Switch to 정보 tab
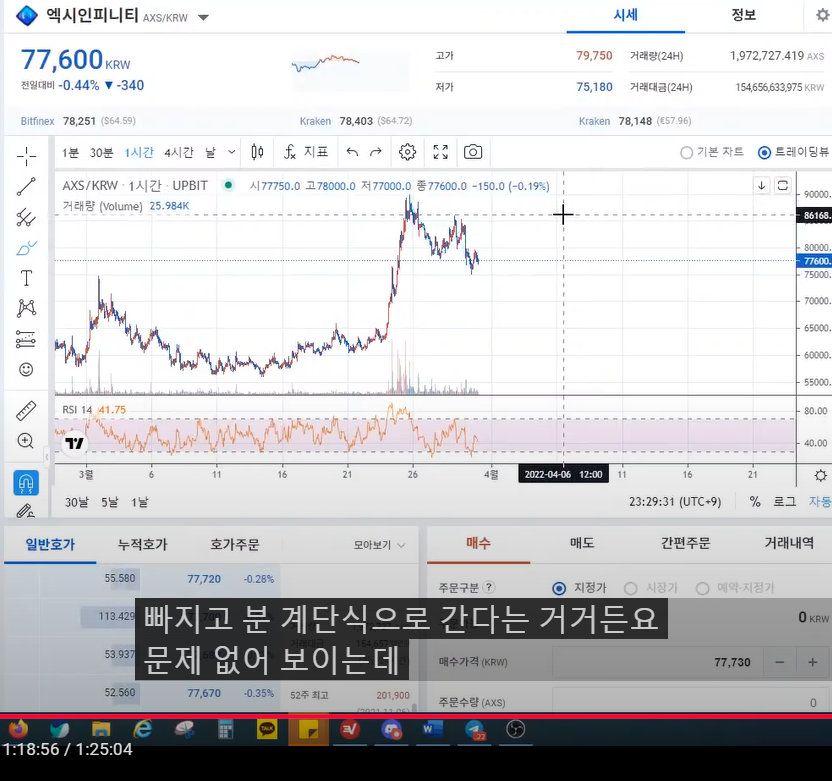Image resolution: width=832 pixels, height=781 pixels. point(743,15)
